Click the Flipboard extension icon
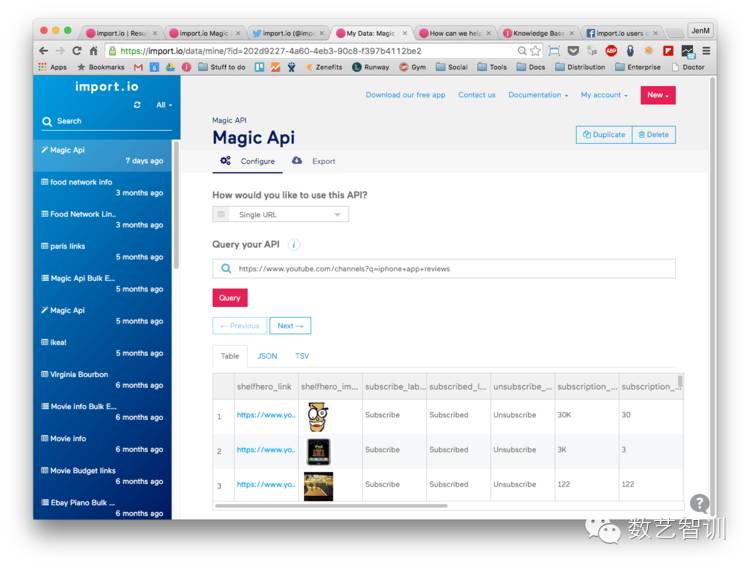 pyautogui.click(x=668, y=51)
